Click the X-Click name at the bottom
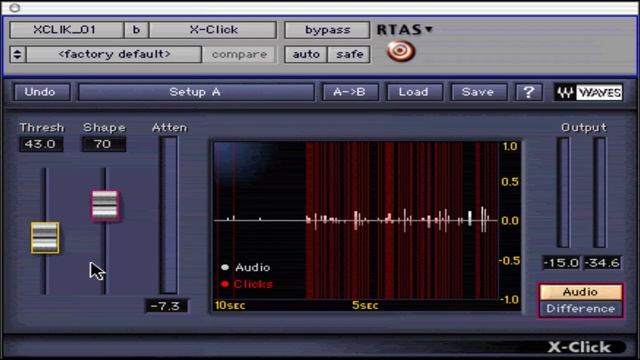This screenshot has width=640, height=360. coord(579,347)
